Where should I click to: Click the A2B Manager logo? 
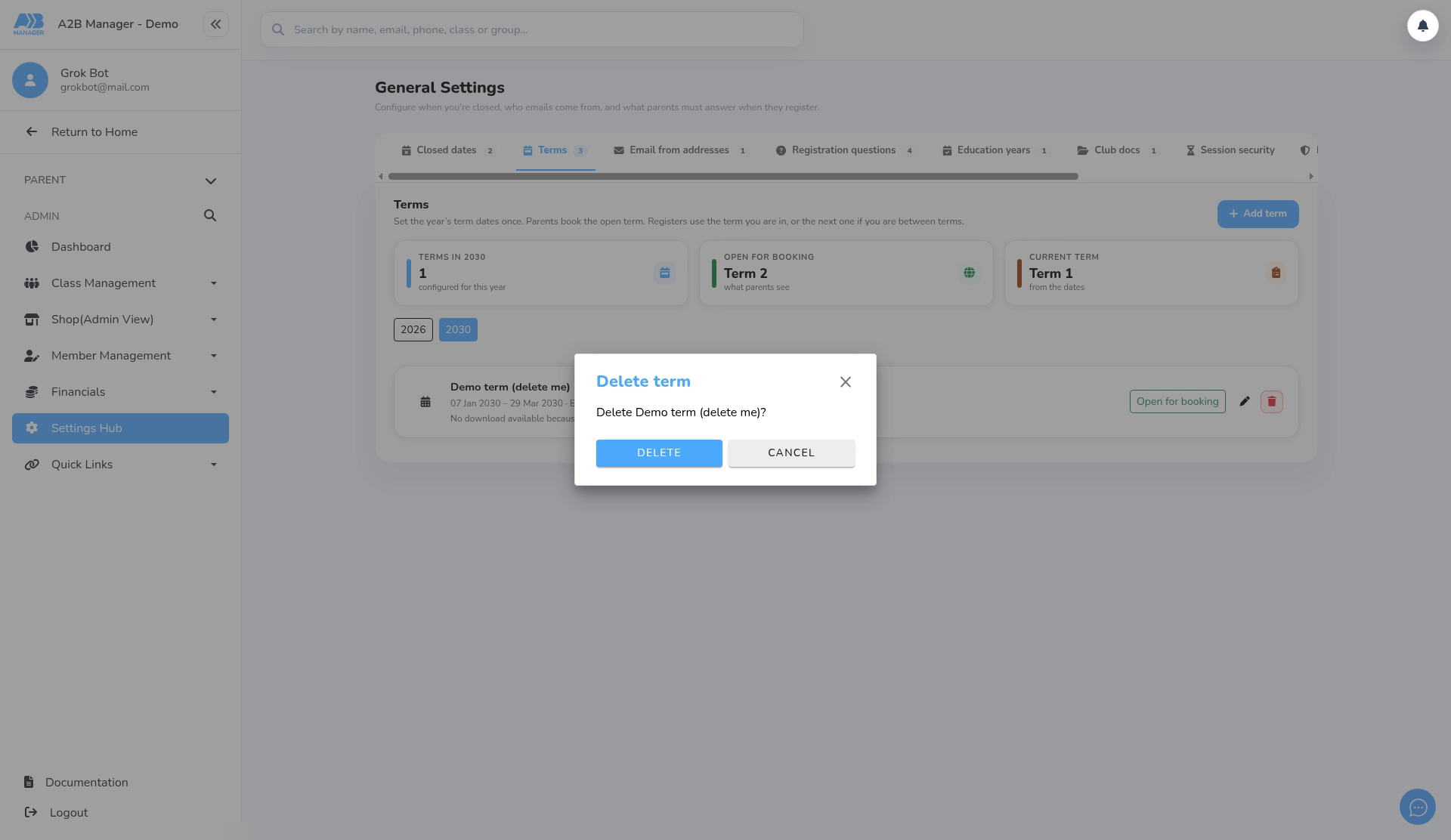coord(29,24)
